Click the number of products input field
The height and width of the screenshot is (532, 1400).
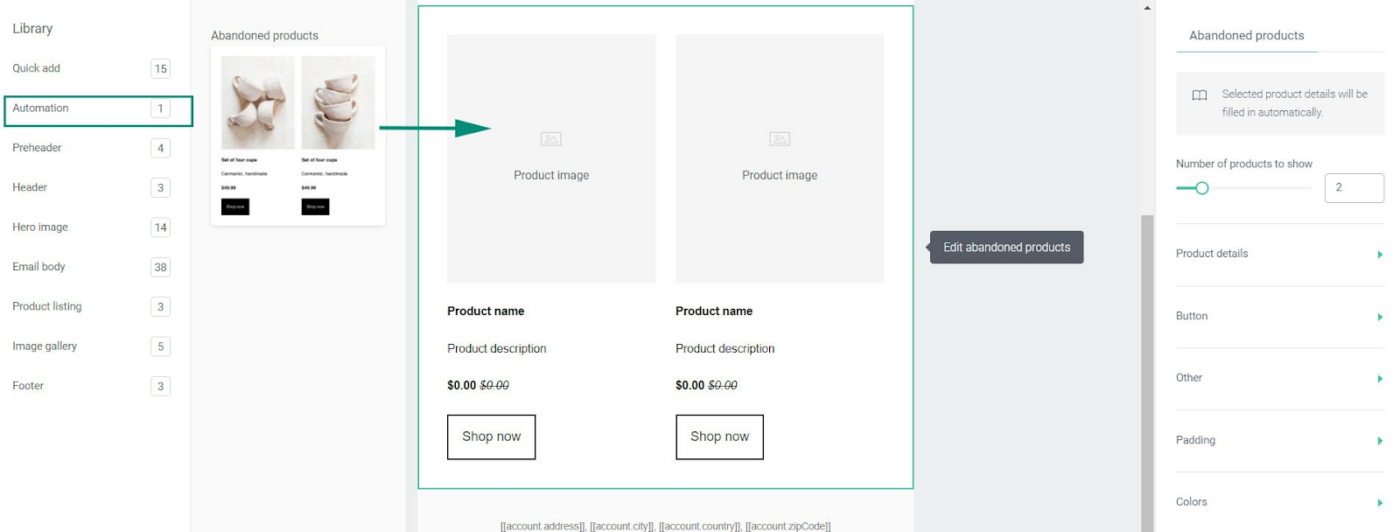(1354, 188)
